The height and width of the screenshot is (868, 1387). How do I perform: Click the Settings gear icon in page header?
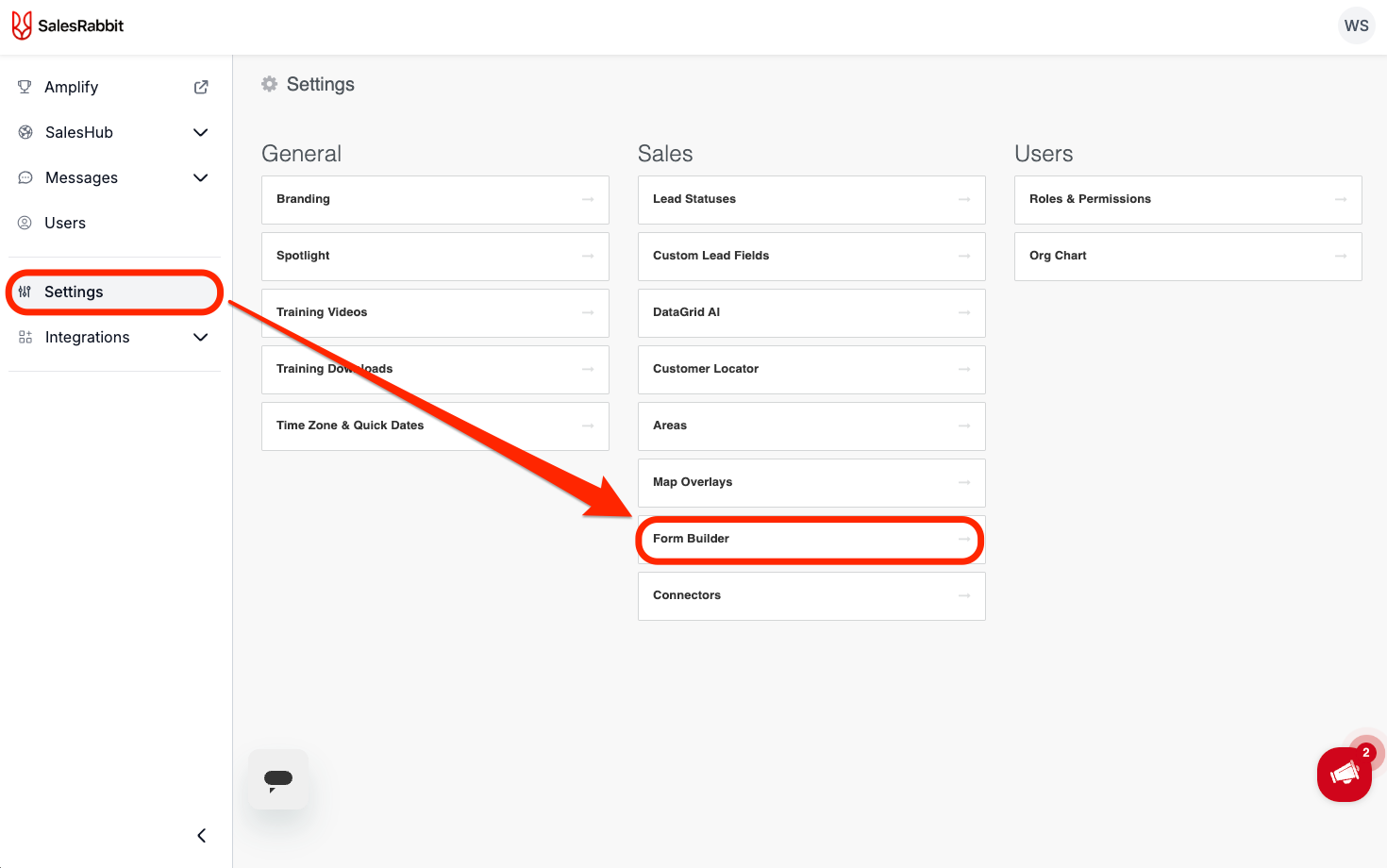[x=270, y=84]
